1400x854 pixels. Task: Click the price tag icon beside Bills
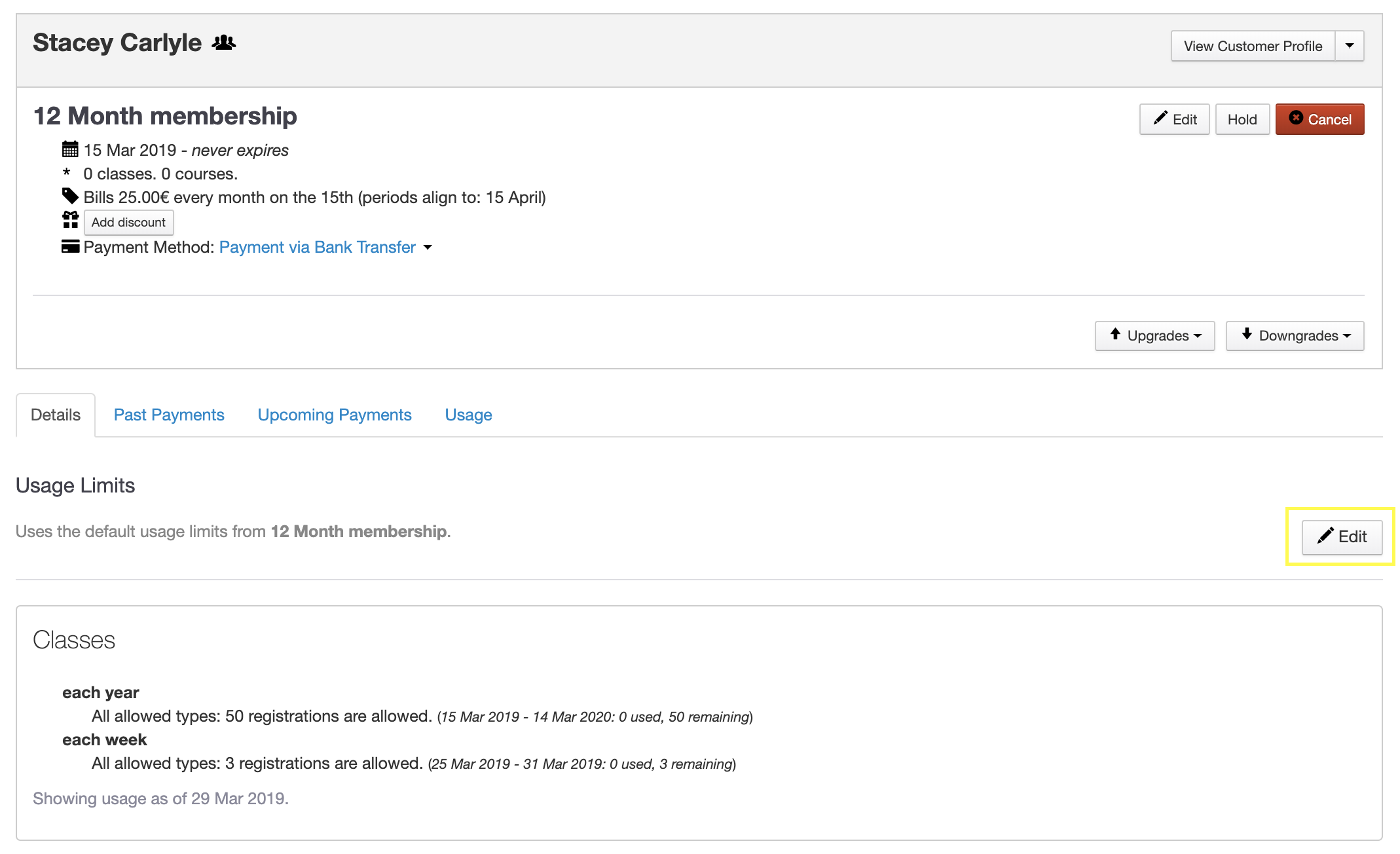click(x=70, y=196)
